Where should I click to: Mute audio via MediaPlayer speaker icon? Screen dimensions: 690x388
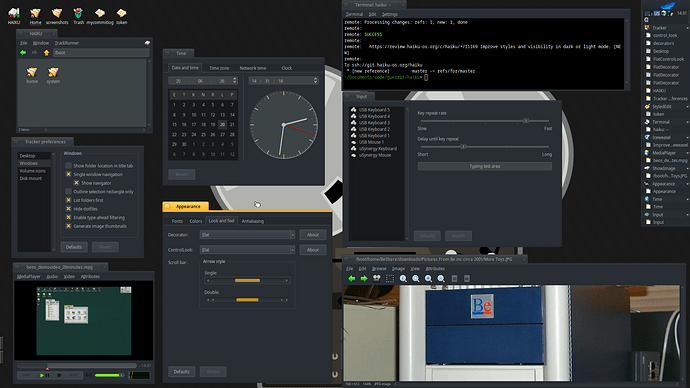pos(88,375)
